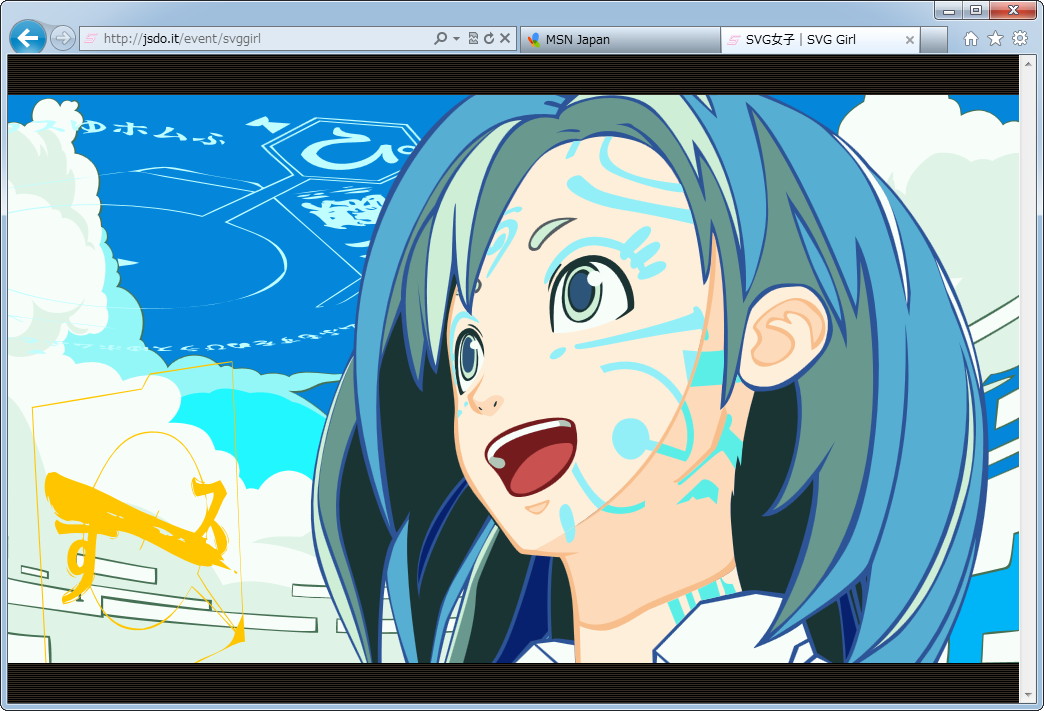Open the Home page
Viewport: 1044px width, 711px height.
pyautogui.click(x=970, y=39)
